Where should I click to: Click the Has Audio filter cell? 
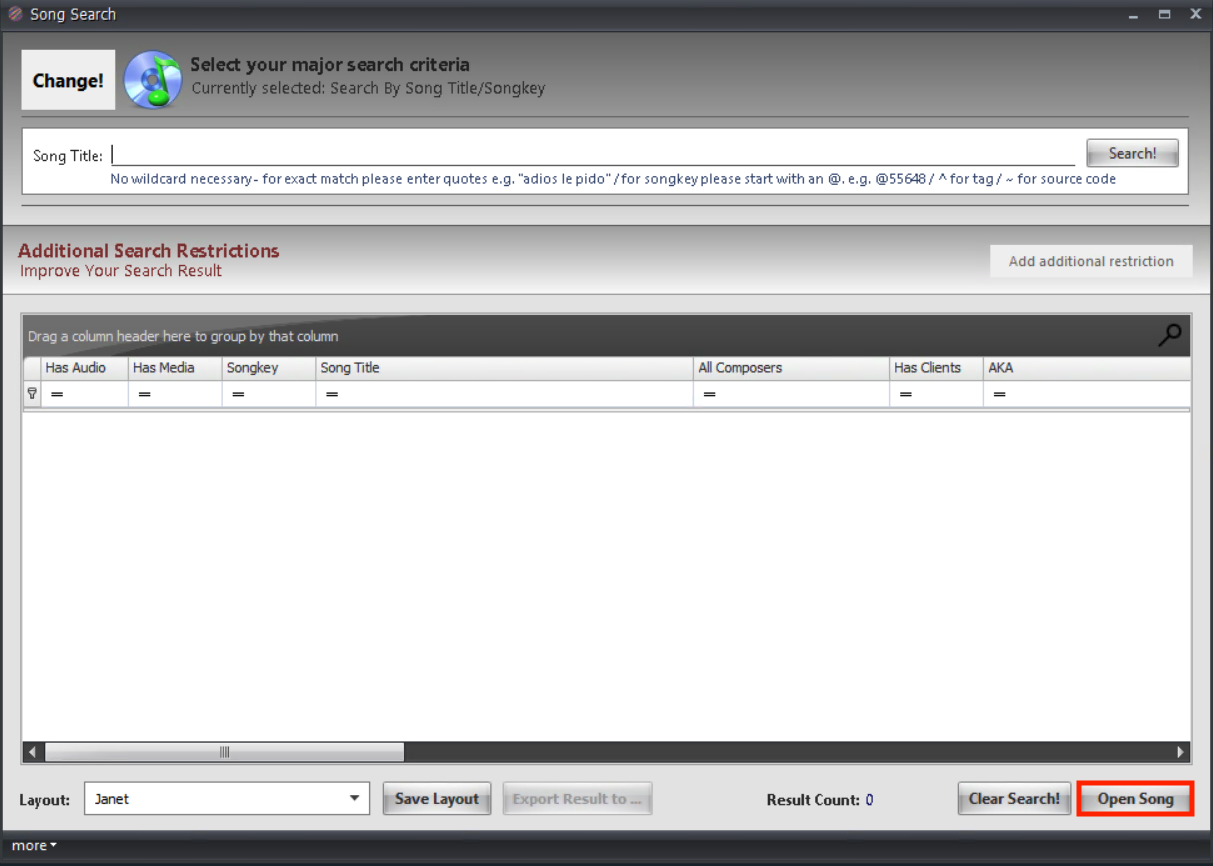[x=85, y=395]
